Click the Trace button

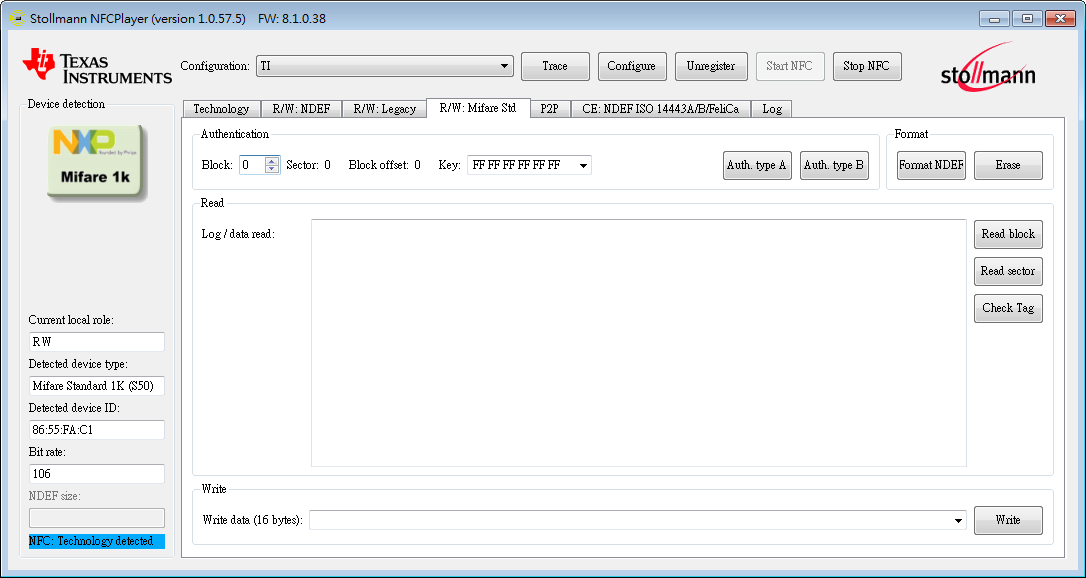pos(555,66)
